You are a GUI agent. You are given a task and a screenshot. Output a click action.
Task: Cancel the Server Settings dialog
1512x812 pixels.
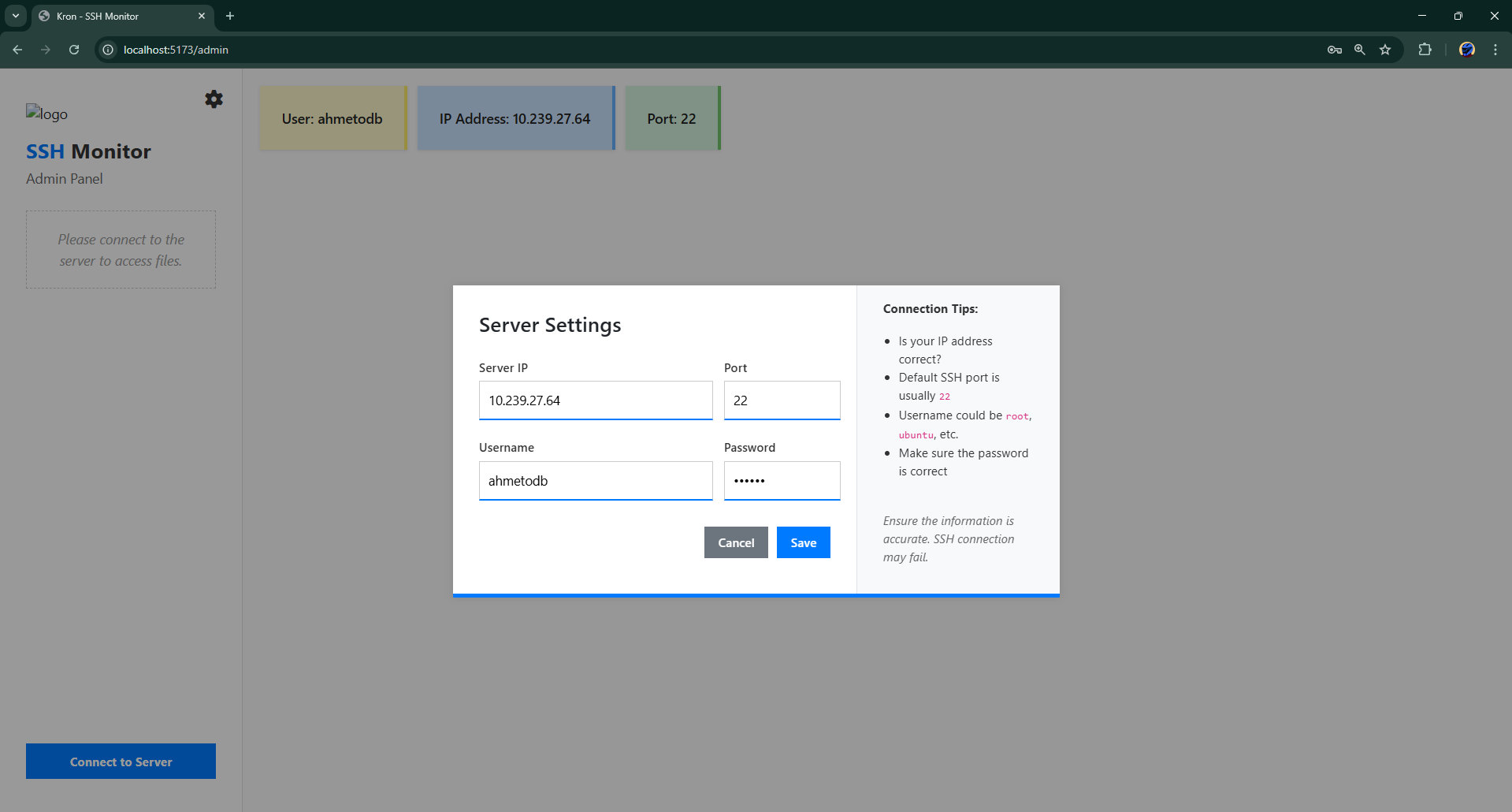(x=735, y=542)
